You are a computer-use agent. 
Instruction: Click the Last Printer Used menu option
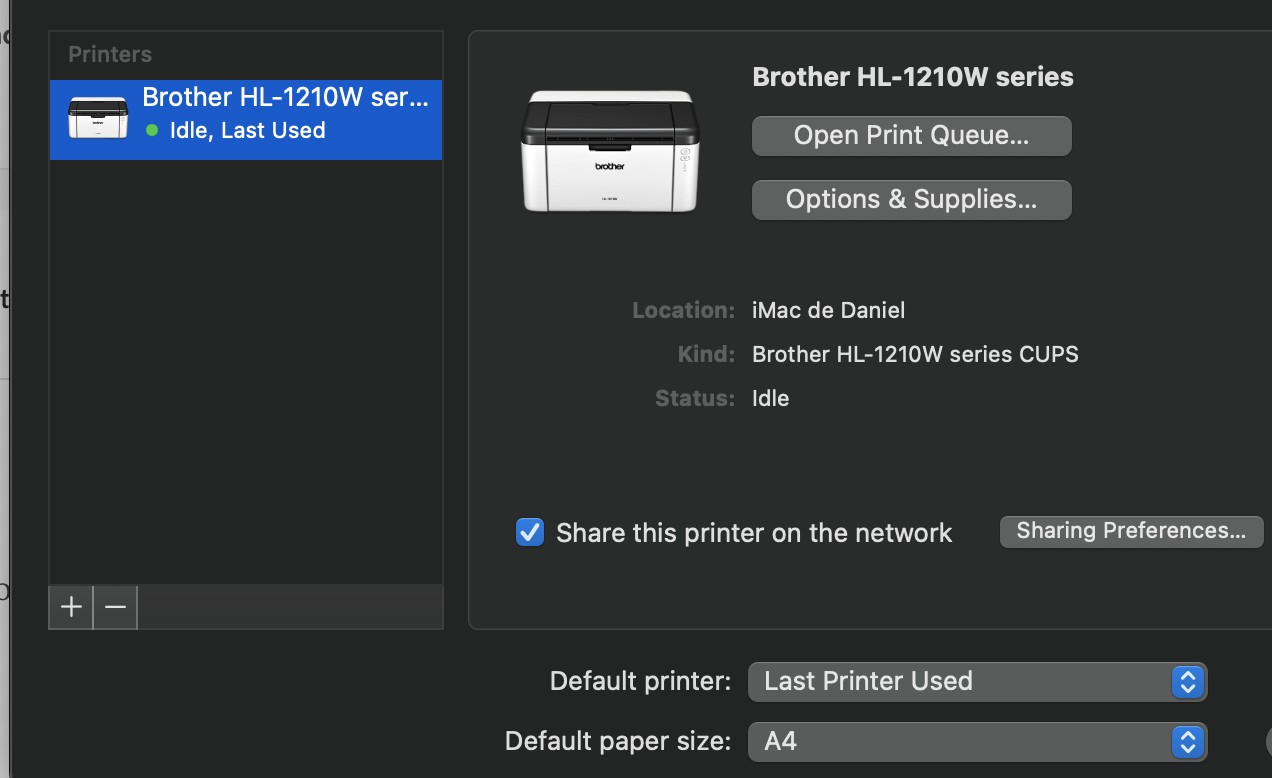[868, 681]
